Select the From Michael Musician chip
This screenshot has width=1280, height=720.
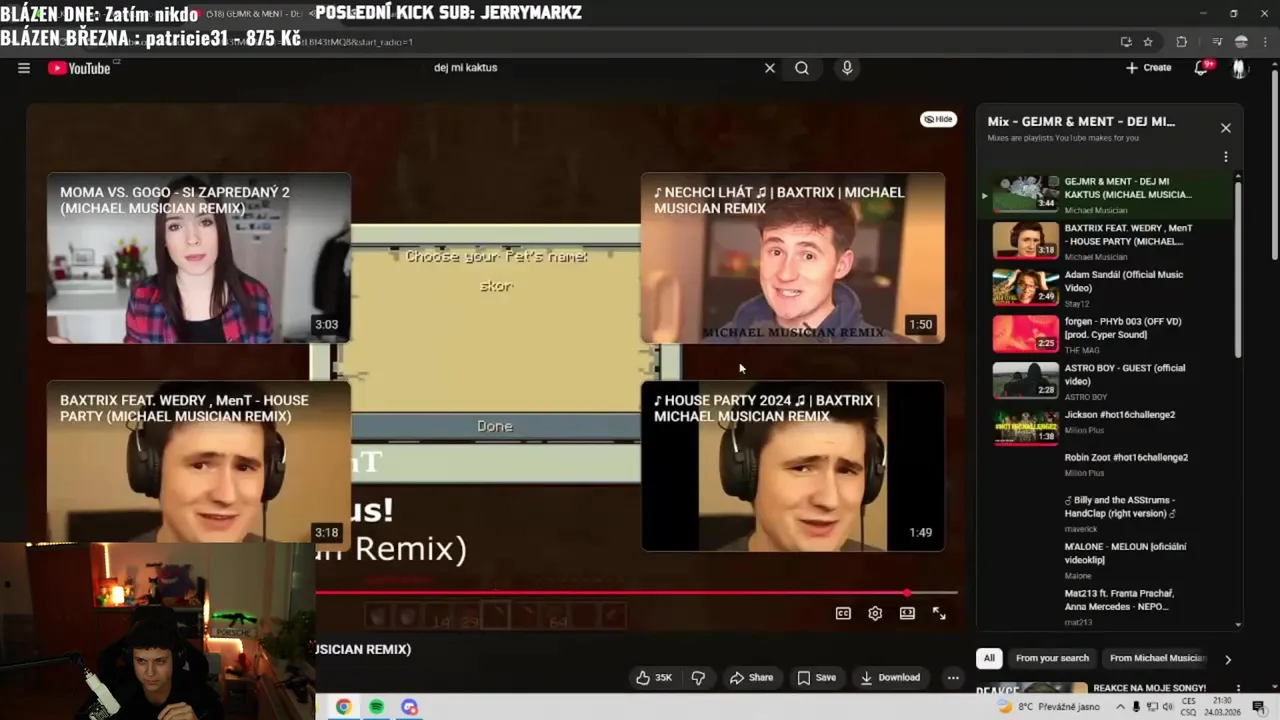(1156, 658)
